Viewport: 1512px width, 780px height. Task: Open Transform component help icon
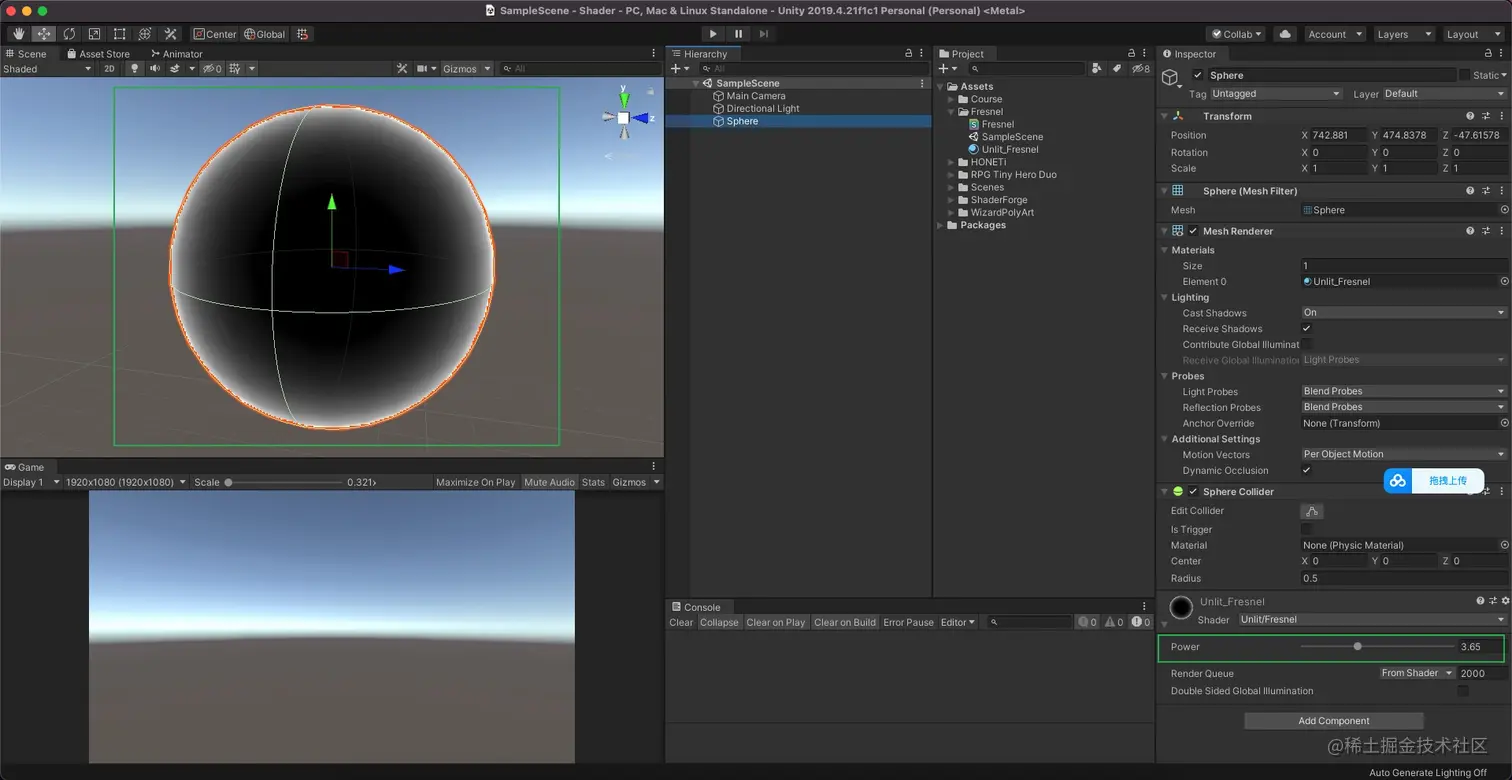(x=1470, y=116)
